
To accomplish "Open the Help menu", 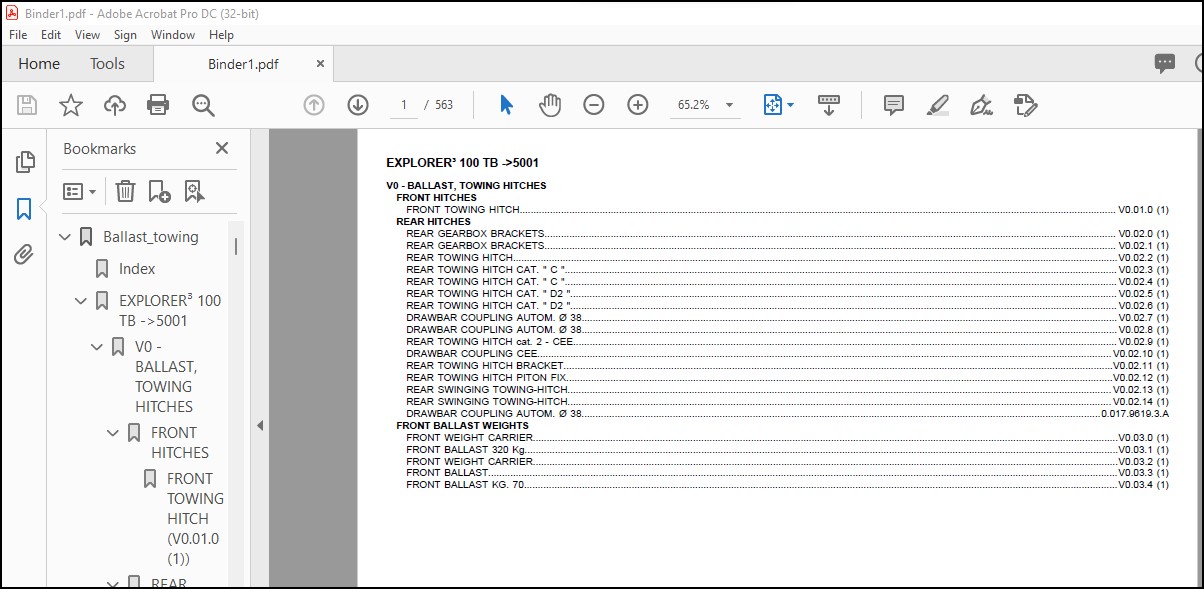I will tap(221, 34).
